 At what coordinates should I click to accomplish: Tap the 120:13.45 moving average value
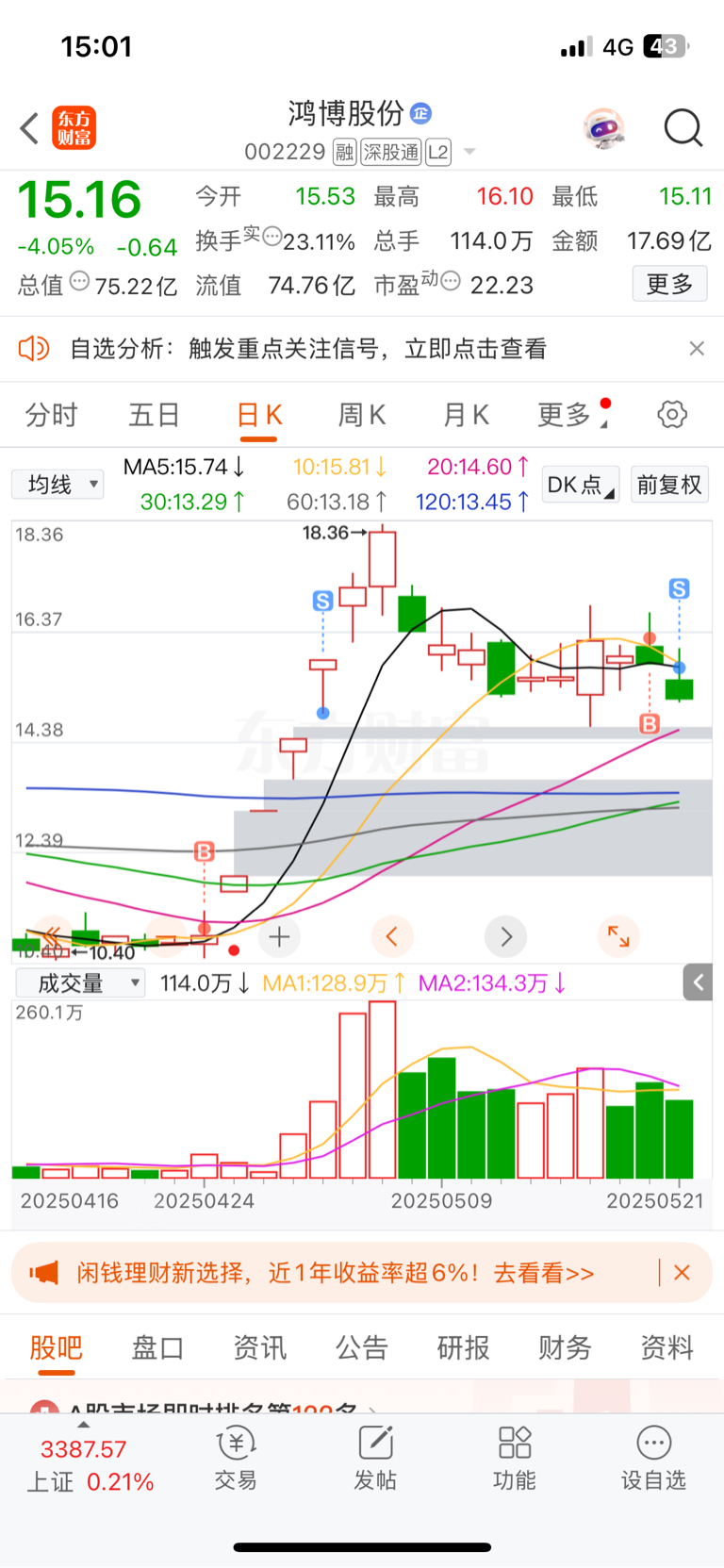(472, 502)
